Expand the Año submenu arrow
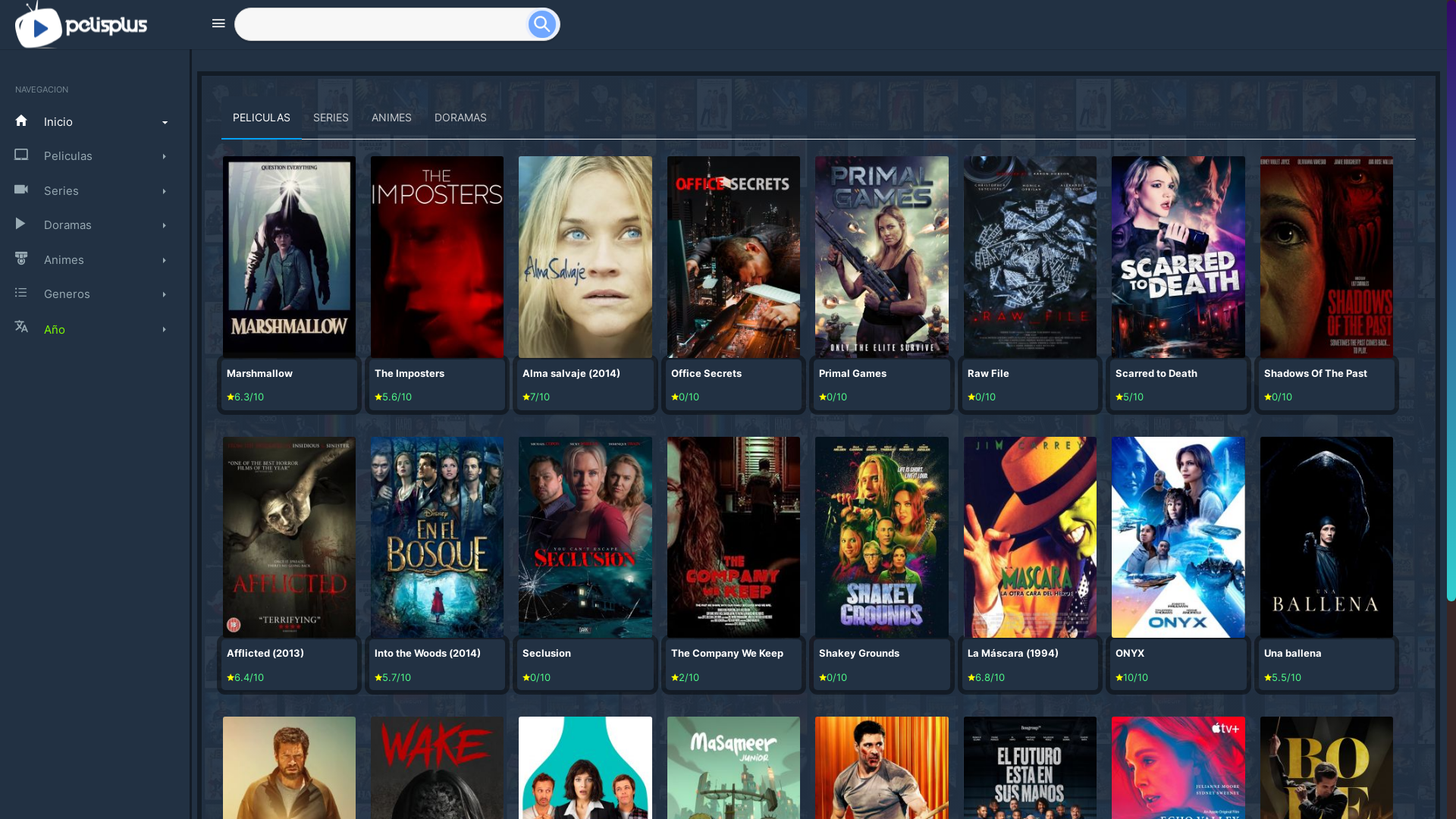Viewport: 1456px width, 819px height. click(x=165, y=330)
